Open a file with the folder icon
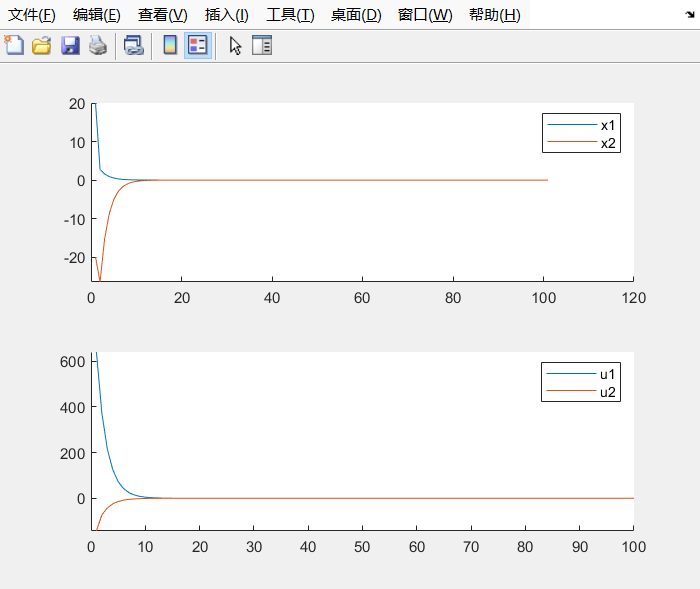This screenshot has height=589, width=700. coord(42,45)
